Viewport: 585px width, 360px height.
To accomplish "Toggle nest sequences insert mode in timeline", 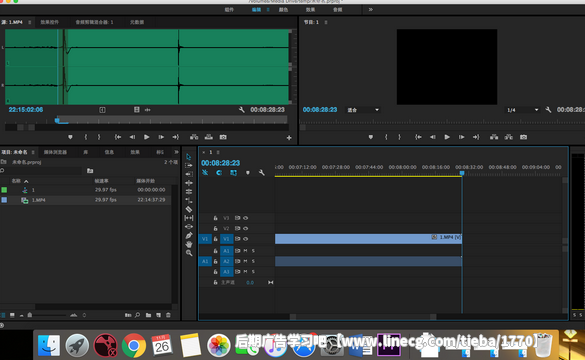I will (205, 172).
